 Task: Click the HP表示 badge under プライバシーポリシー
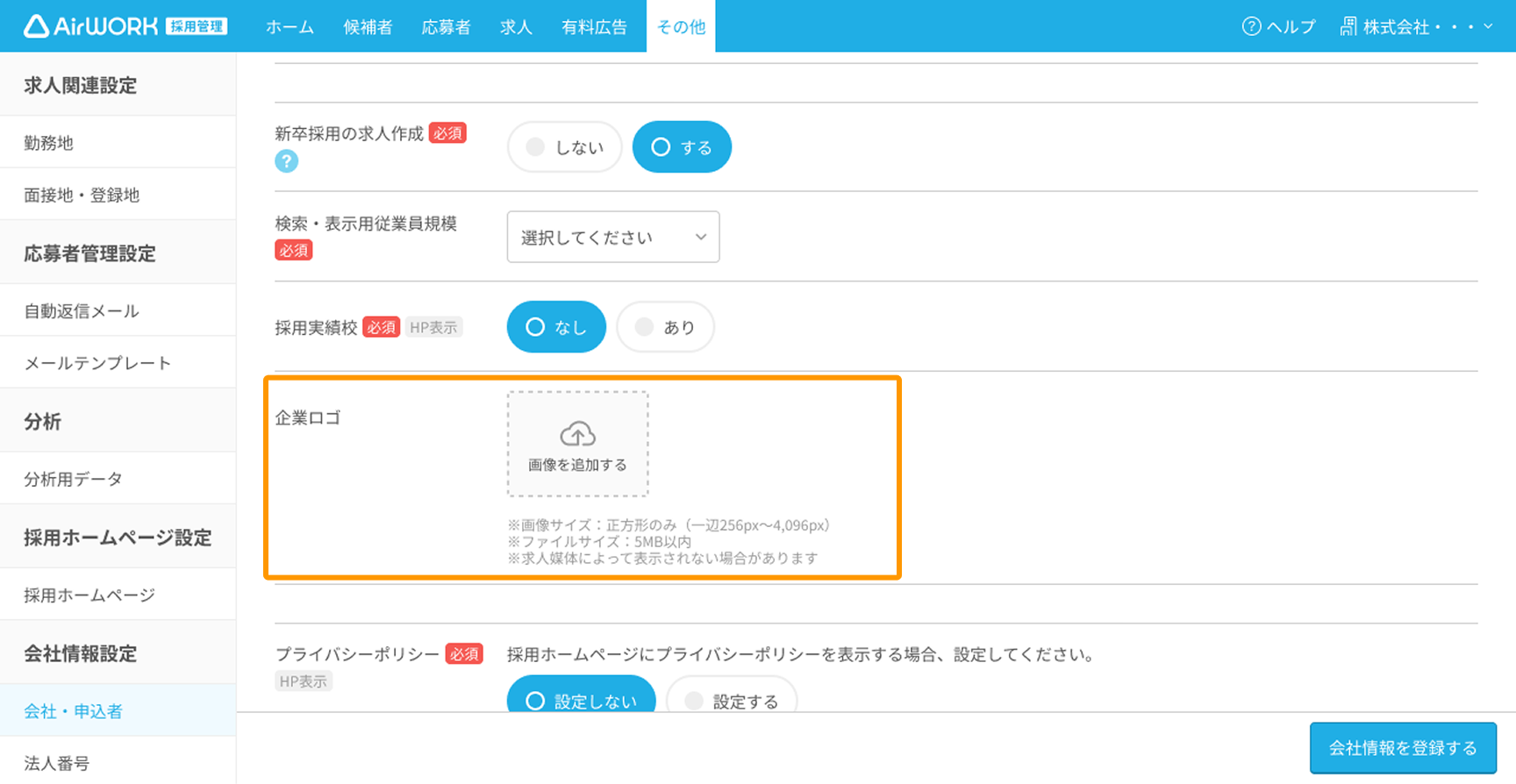point(304,681)
